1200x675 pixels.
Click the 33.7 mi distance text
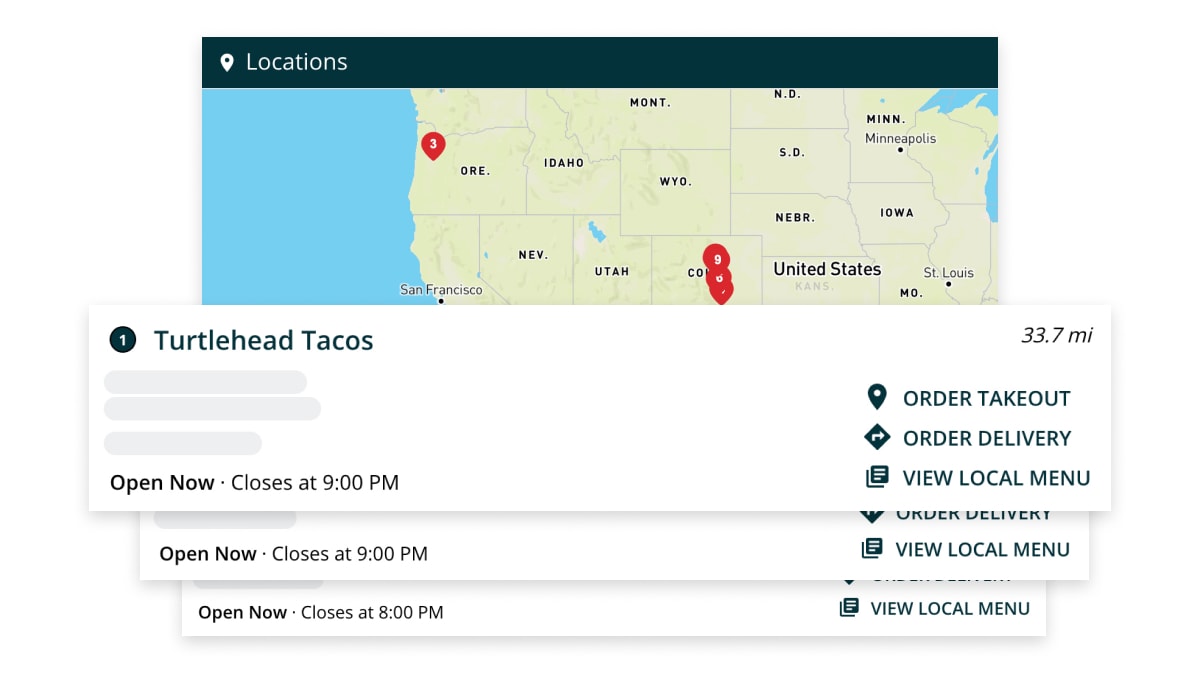(x=1056, y=335)
